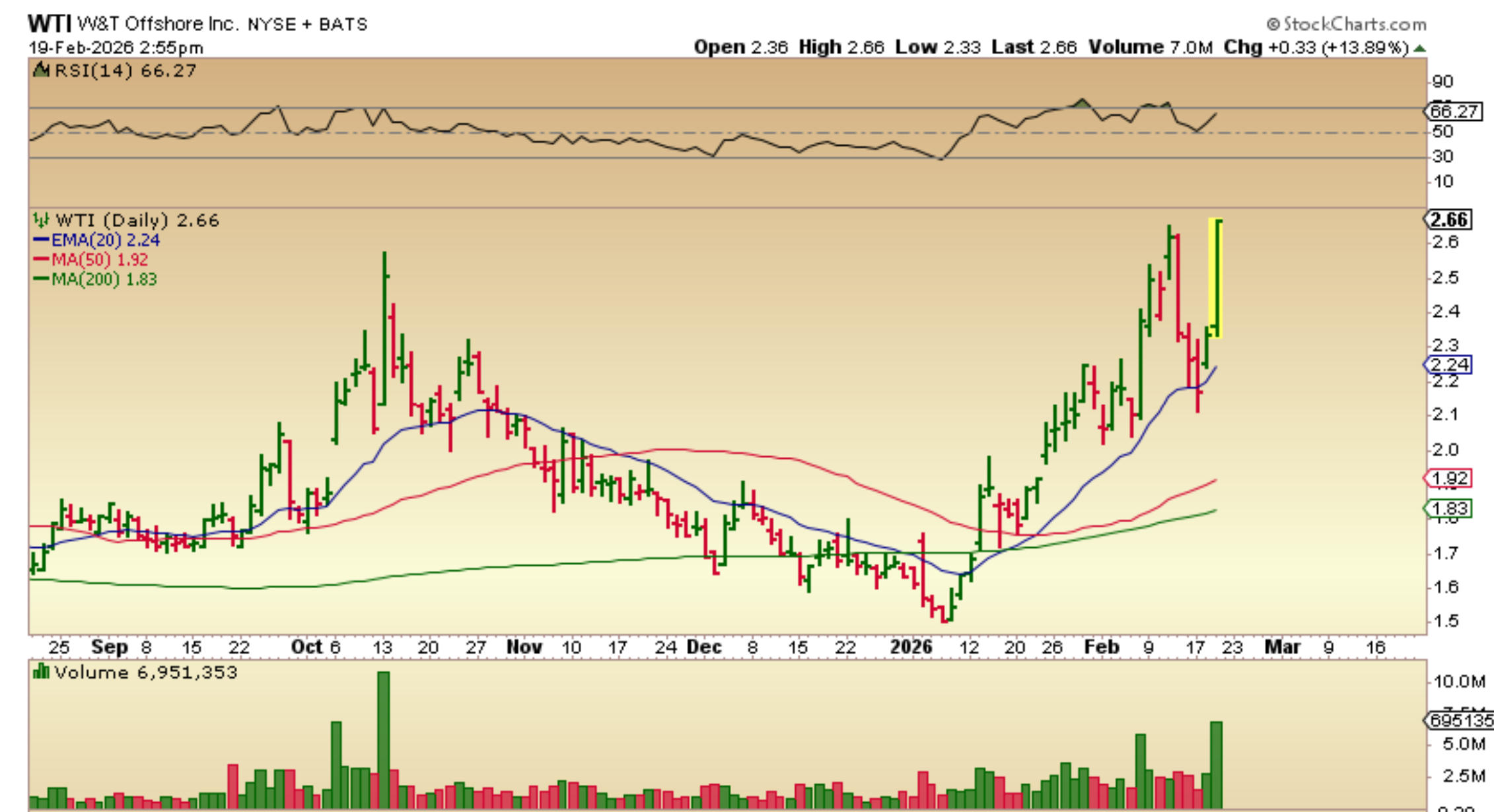Viewport: 1494px width, 812px height.
Task: Select the yellow highlighted latest price bar
Action: tap(1215, 277)
